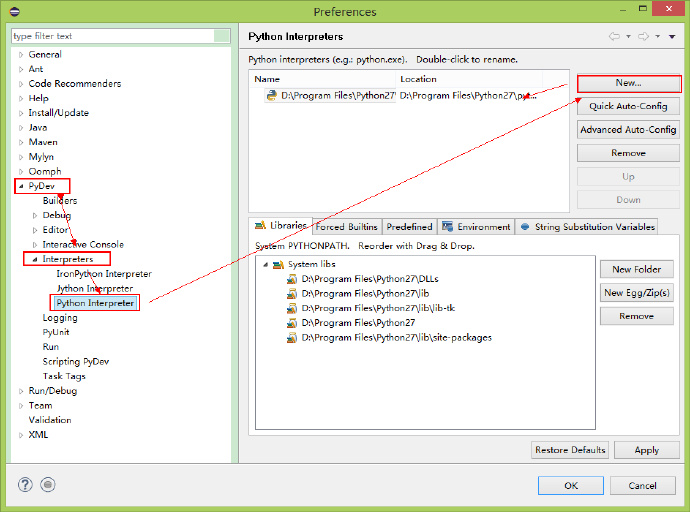The image size is (690, 512).
Task: Click the Help question mark icon
Action: [x=25, y=485]
